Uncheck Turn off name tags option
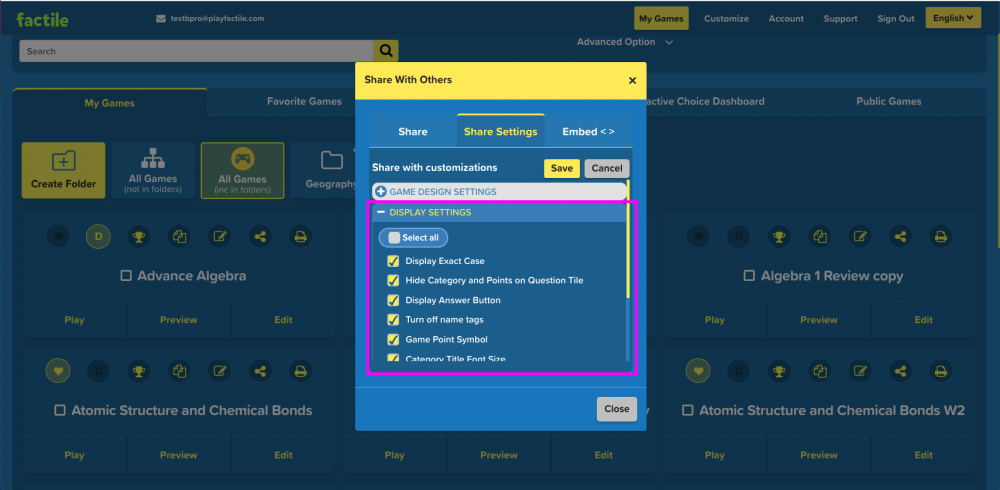Screen dimensions: 1000x490 click(x=393, y=320)
